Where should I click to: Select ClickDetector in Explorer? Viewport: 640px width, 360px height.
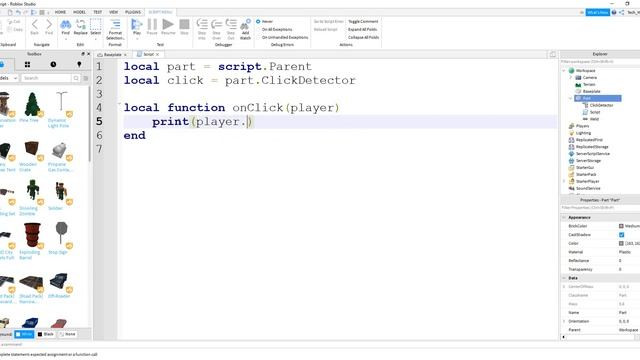[601, 105]
